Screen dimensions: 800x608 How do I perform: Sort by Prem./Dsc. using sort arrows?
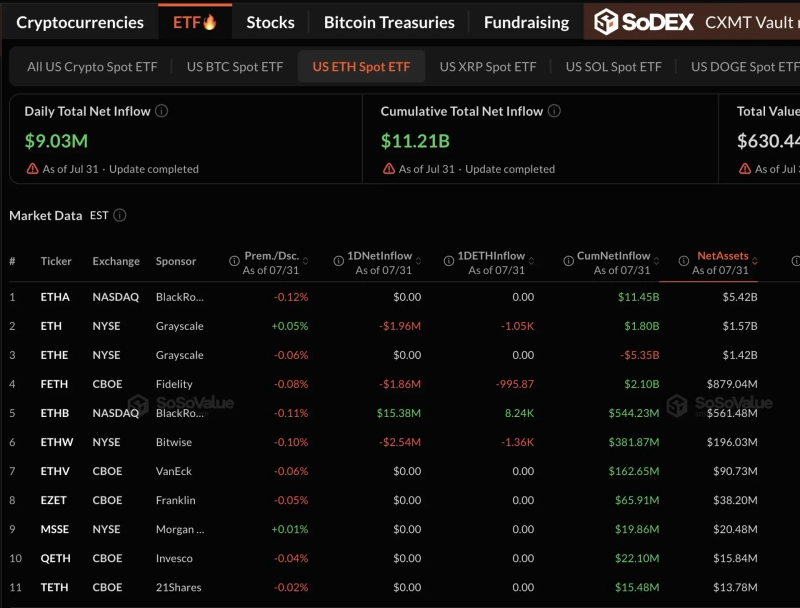tap(305, 261)
